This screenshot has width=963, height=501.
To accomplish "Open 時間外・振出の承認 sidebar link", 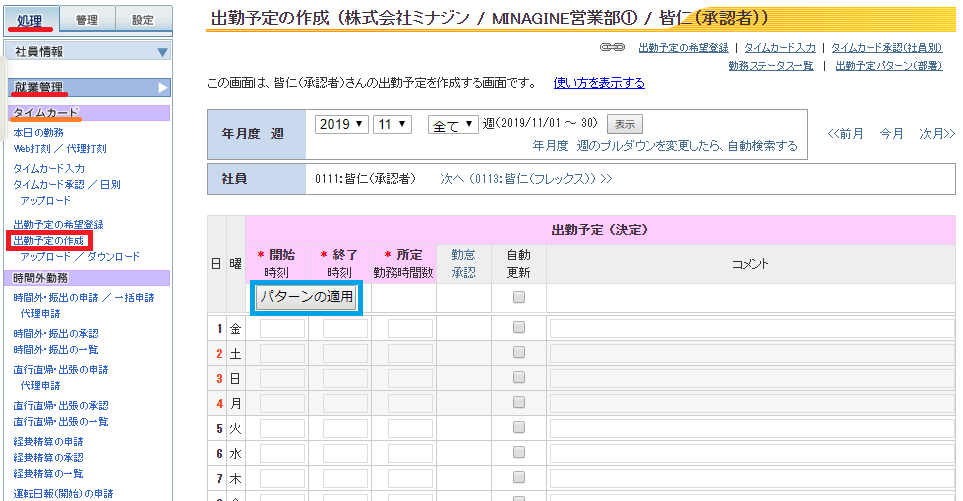I will [x=56, y=333].
